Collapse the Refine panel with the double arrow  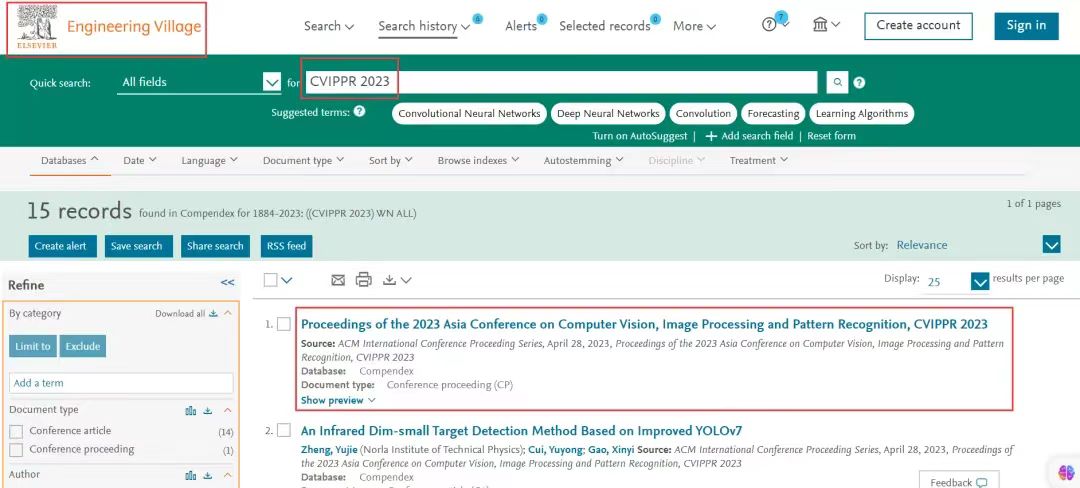click(x=227, y=283)
